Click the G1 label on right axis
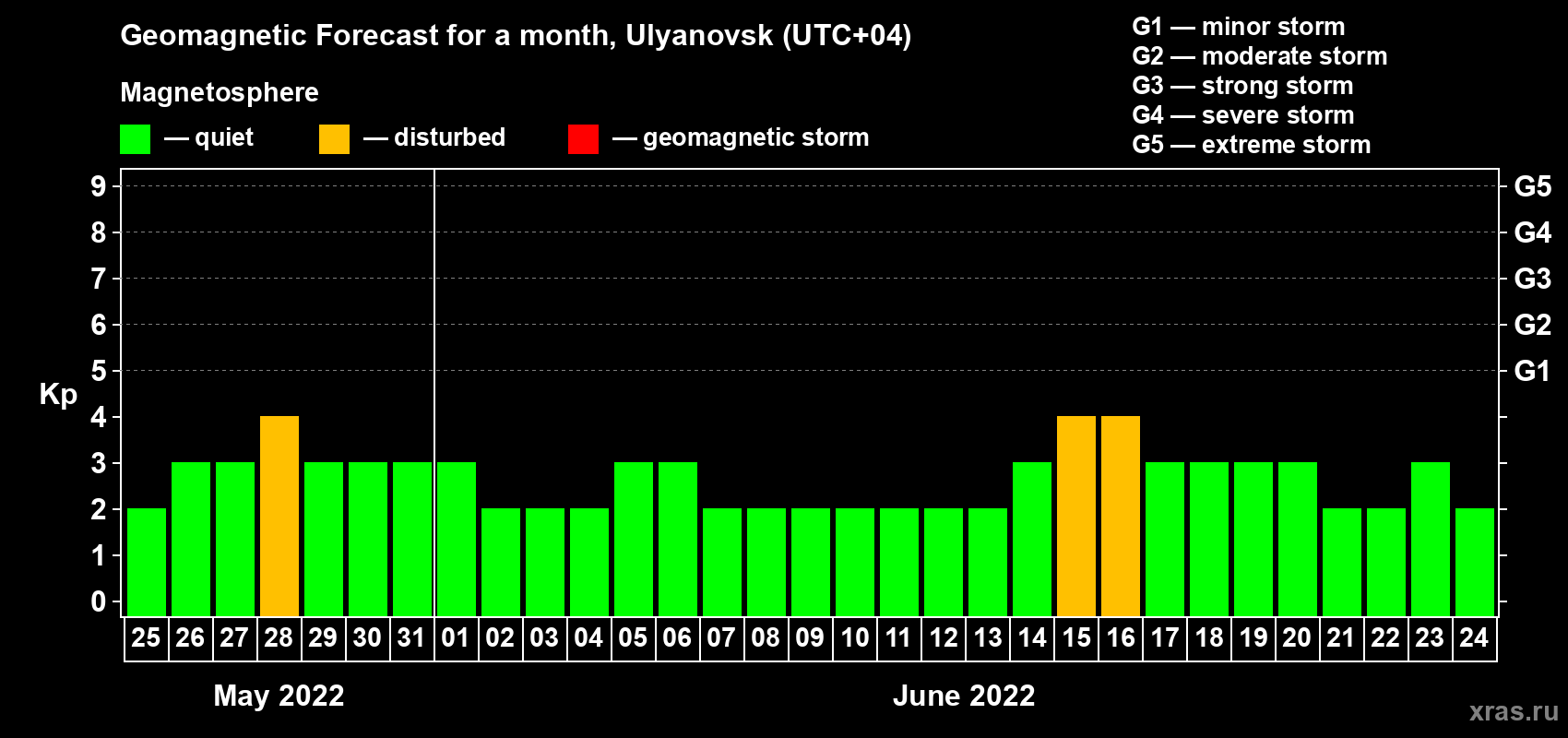Image resolution: width=1568 pixels, height=738 pixels. (1532, 371)
